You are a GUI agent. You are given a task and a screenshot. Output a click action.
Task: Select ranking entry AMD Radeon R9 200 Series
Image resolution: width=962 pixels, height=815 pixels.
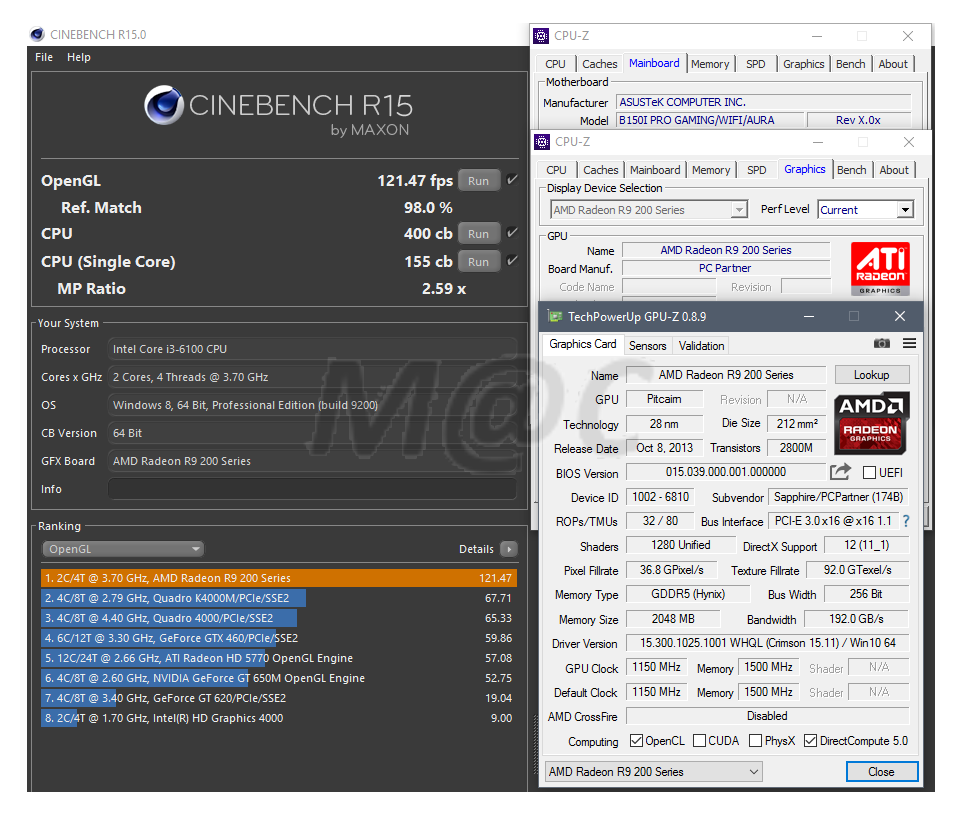click(279, 577)
